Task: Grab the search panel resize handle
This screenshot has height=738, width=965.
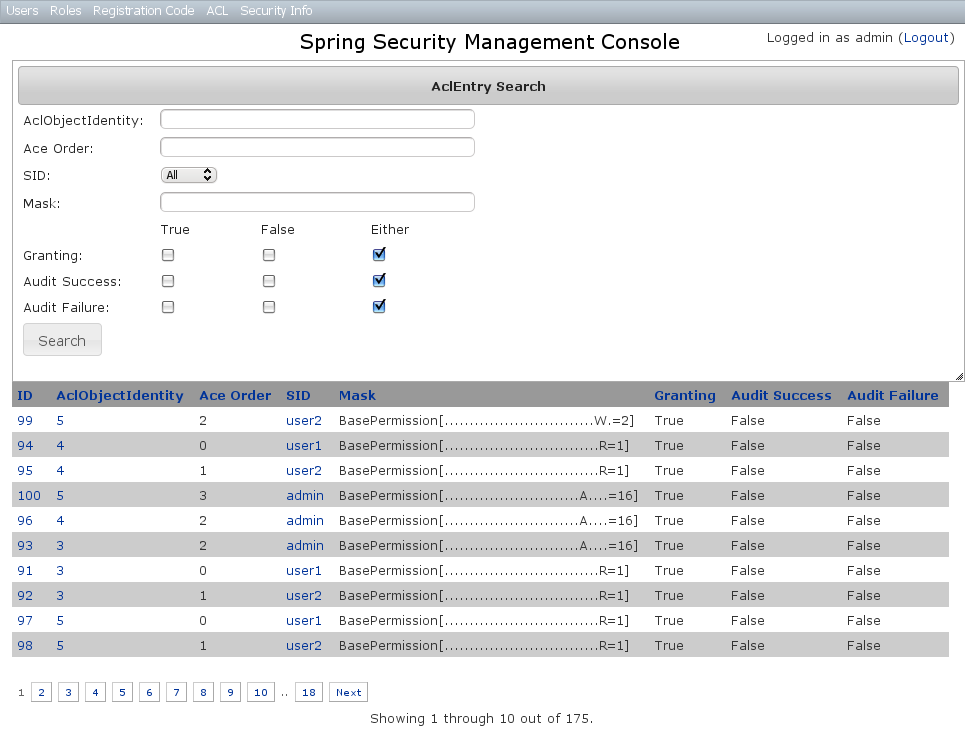Action: point(959,376)
